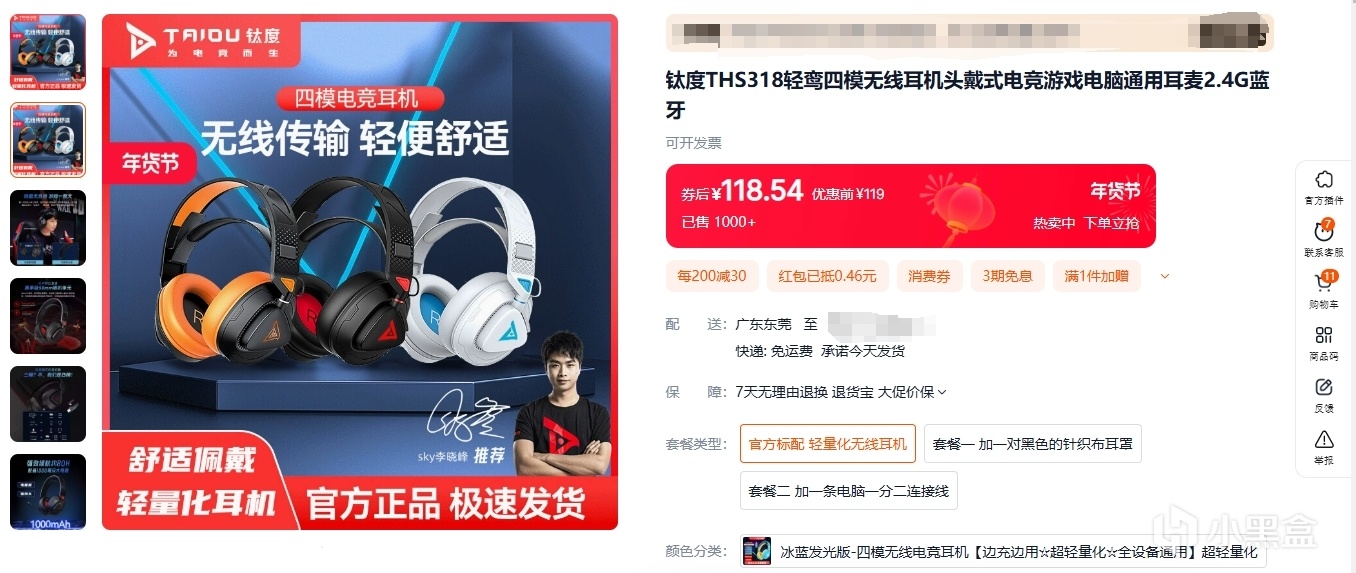Click the 满1件加赠 promotion tag
The width and height of the screenshot is (1356, 573).
(1096, 276)
